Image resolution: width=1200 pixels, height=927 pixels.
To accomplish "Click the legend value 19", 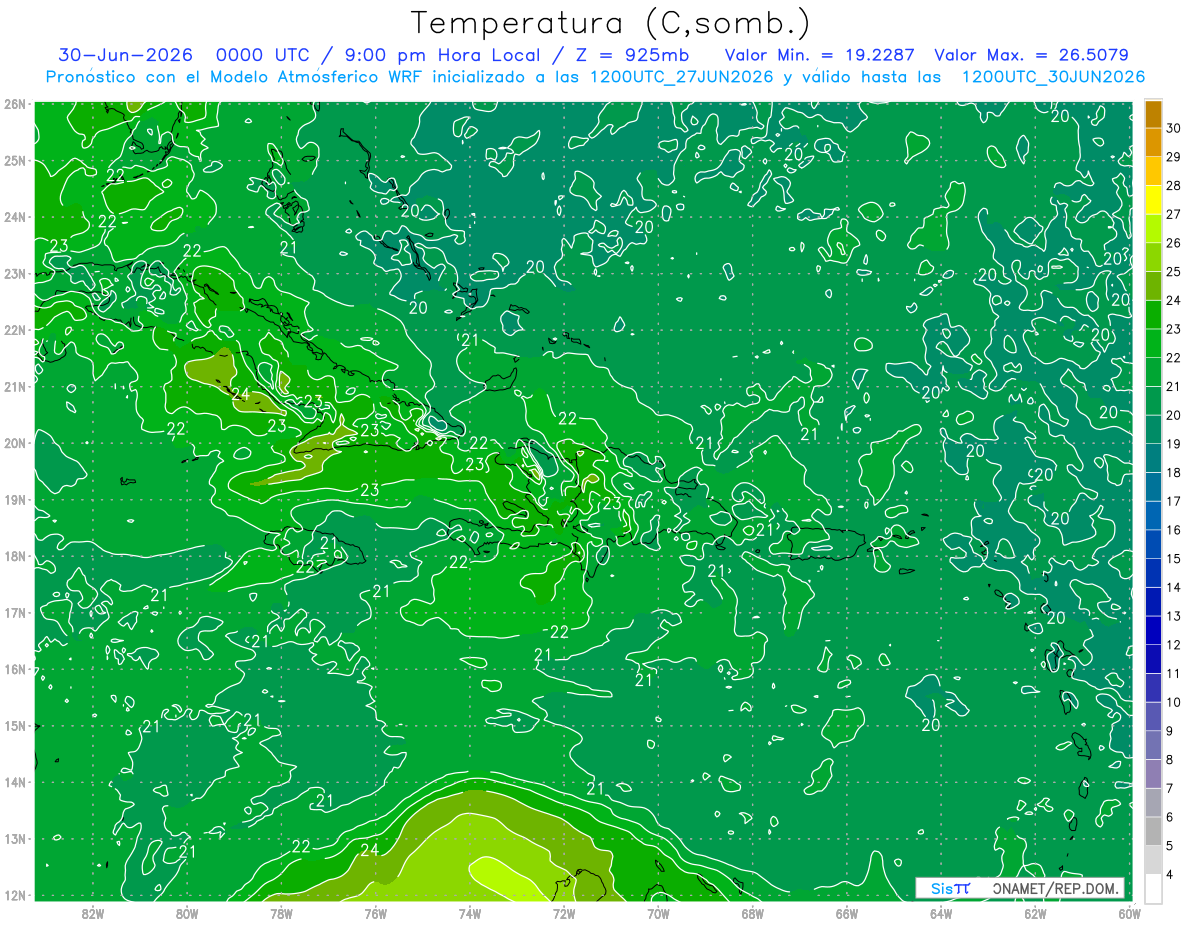I will [x=1174, y=443].
